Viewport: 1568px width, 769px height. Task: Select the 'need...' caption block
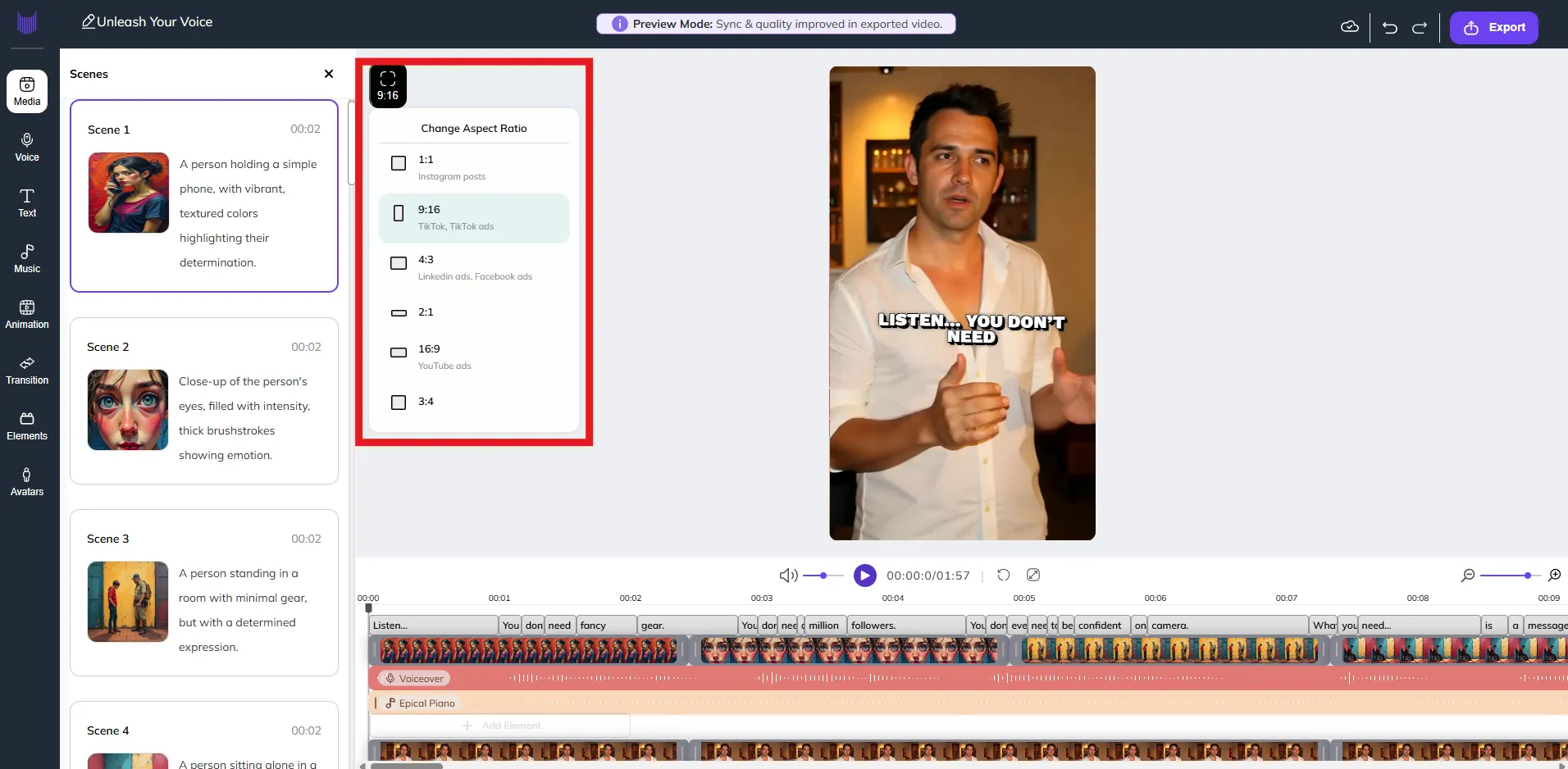[1420, 626]
